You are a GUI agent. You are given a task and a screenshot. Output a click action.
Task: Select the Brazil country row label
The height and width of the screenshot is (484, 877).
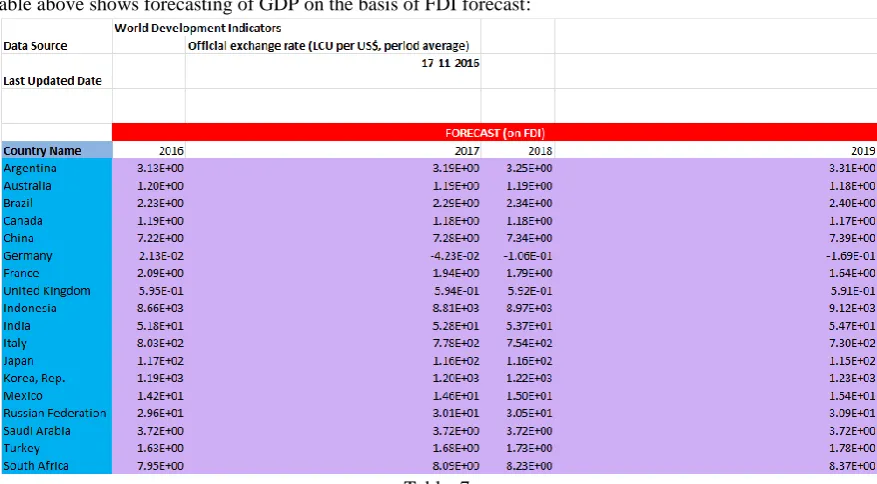click(18, 203)
